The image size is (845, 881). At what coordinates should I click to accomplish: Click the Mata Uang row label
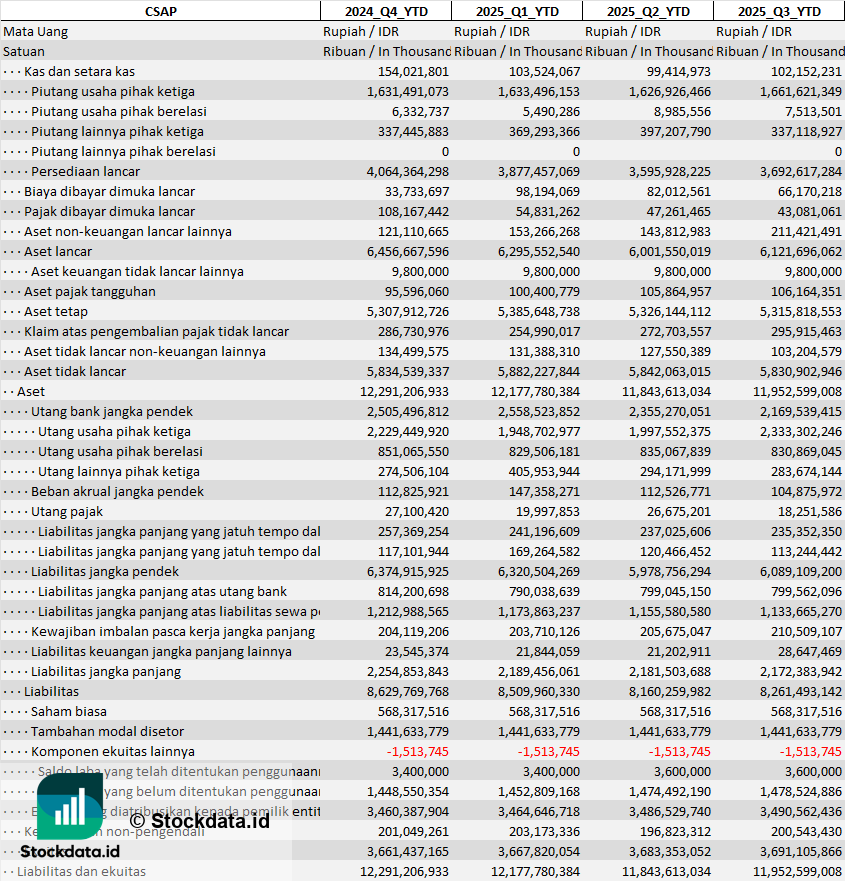36,31
